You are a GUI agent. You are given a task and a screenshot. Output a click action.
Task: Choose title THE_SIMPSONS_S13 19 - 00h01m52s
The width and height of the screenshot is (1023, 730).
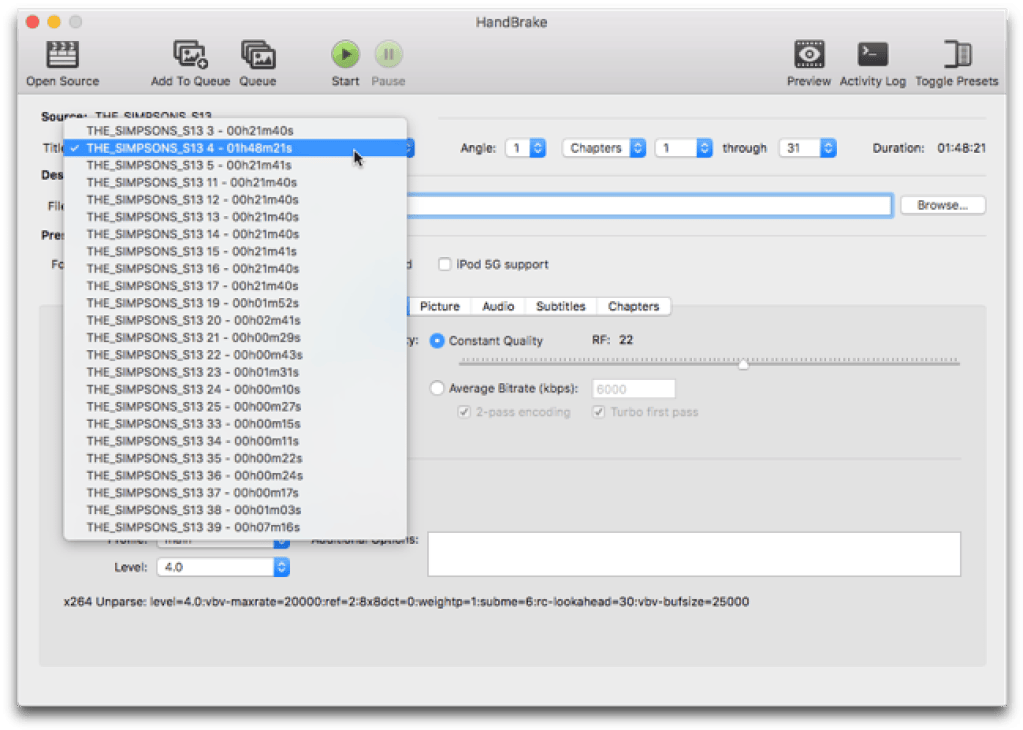(235, 303)
